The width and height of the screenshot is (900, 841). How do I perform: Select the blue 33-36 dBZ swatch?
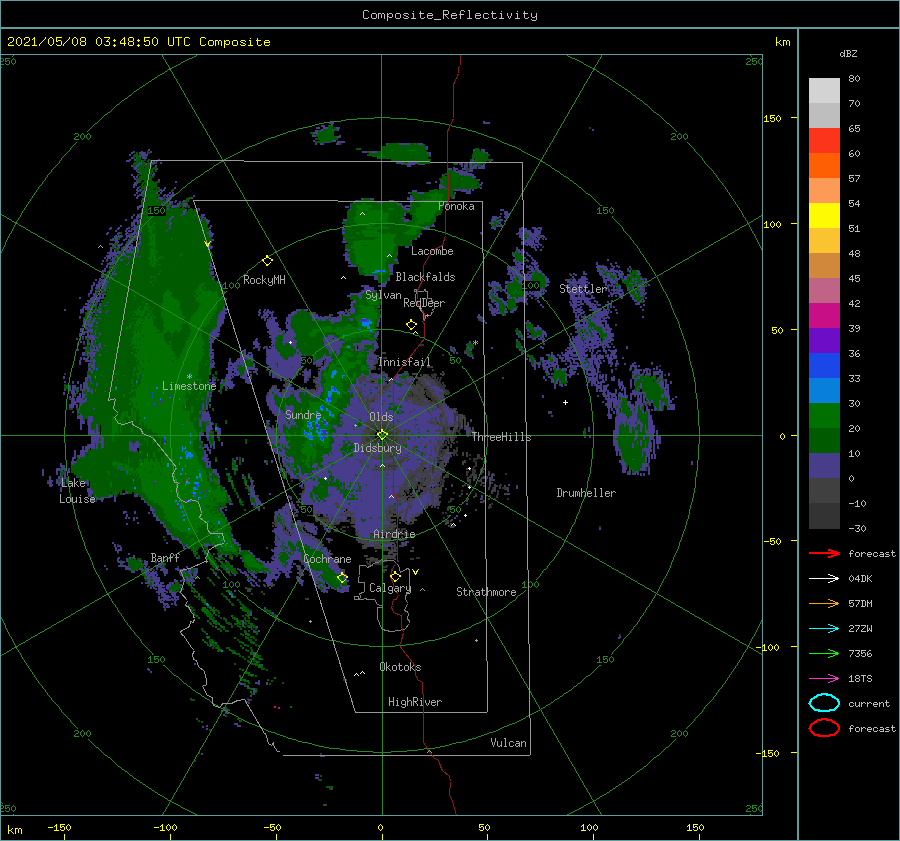824,366
